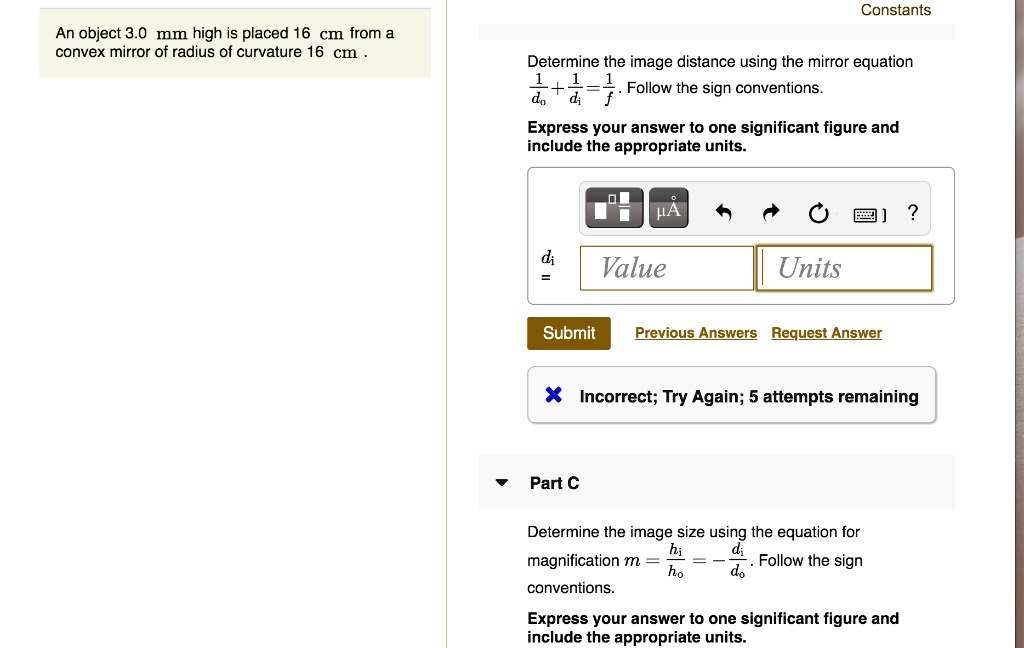The width and height of the screenshot is (1024, 648).
Task: Click the Part C section header
Action: click(x=553, y=483)
